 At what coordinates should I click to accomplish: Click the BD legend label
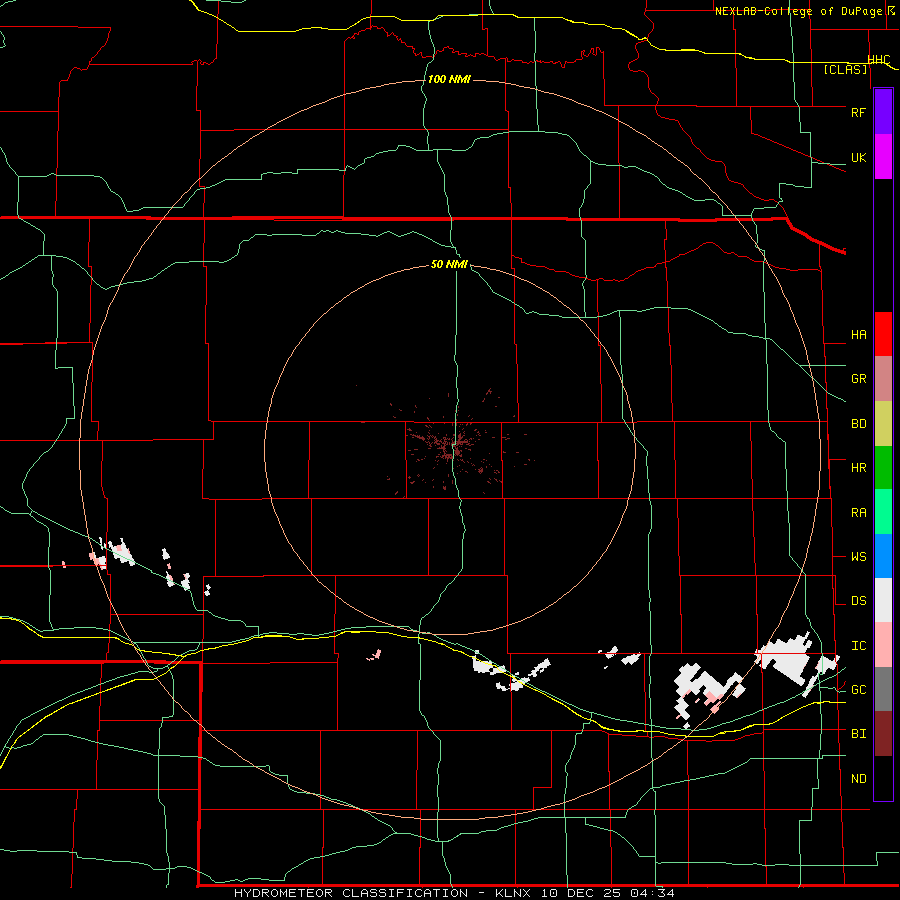coord(858,424)
